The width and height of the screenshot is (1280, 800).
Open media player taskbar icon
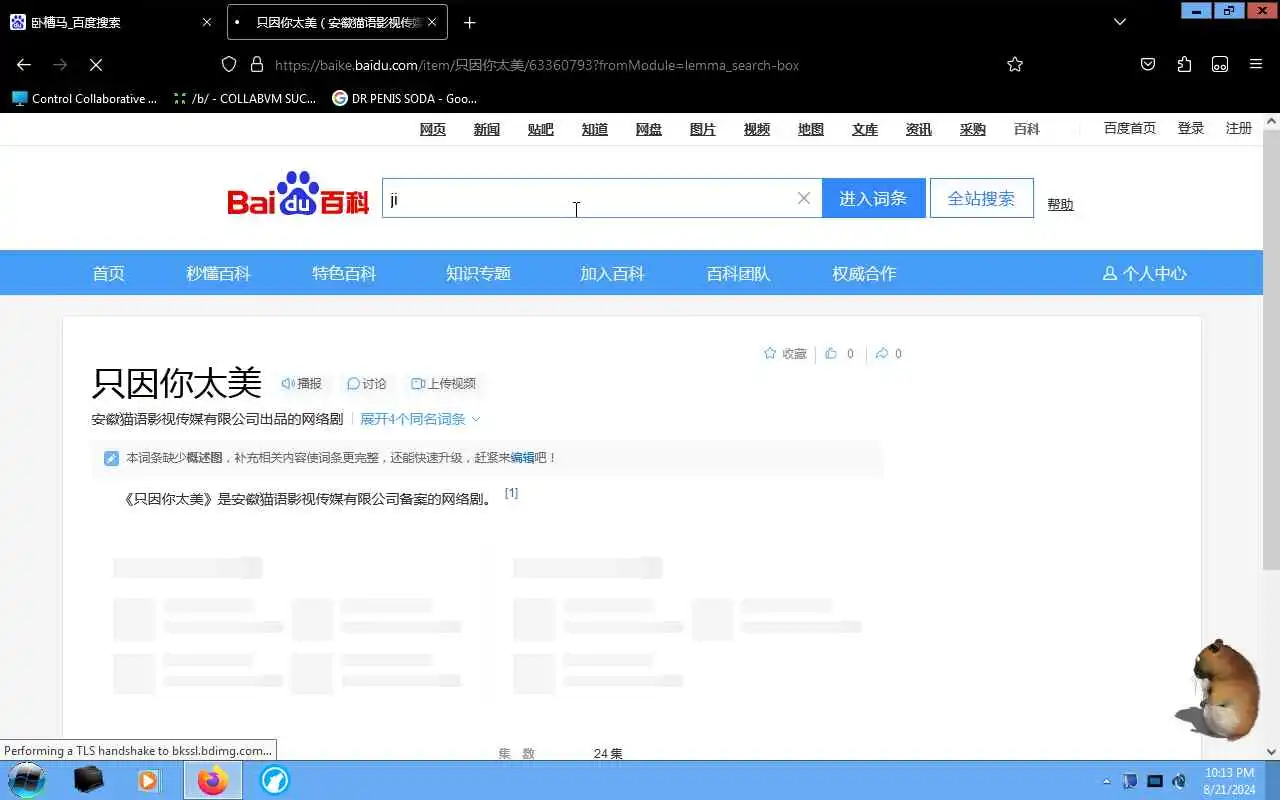149,780
